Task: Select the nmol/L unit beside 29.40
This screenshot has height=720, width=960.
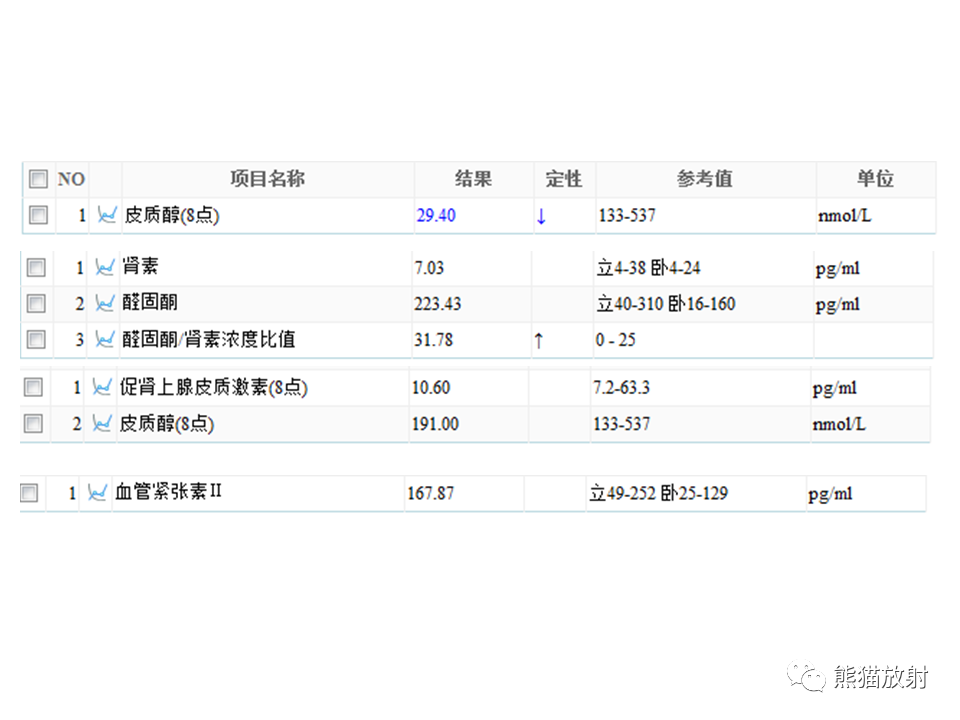Action: coord(845,216)
